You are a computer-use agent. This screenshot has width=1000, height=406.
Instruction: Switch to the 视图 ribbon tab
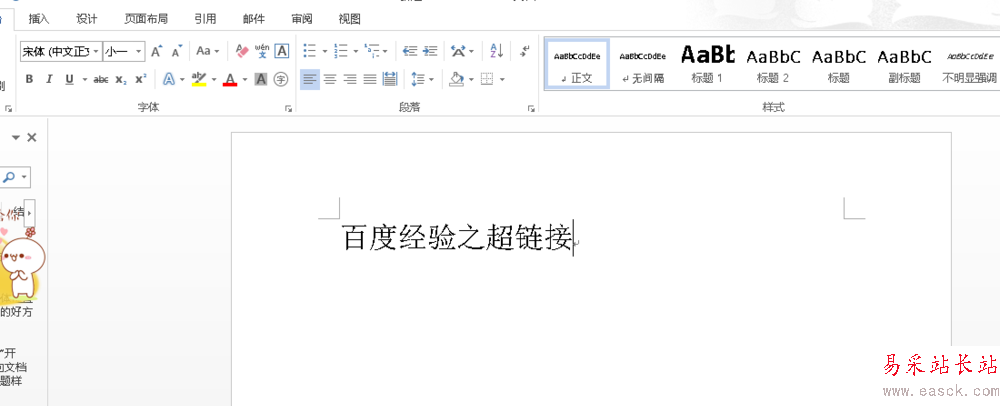click(349, 19)
